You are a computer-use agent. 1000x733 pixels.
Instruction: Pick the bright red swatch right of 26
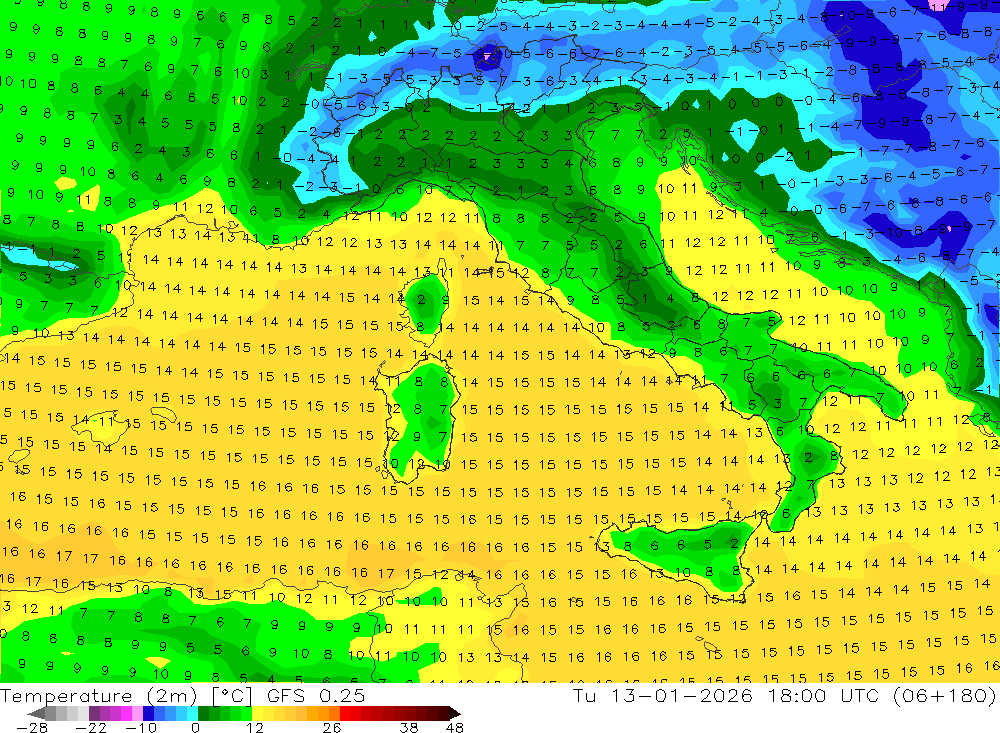tap(345, 713)
